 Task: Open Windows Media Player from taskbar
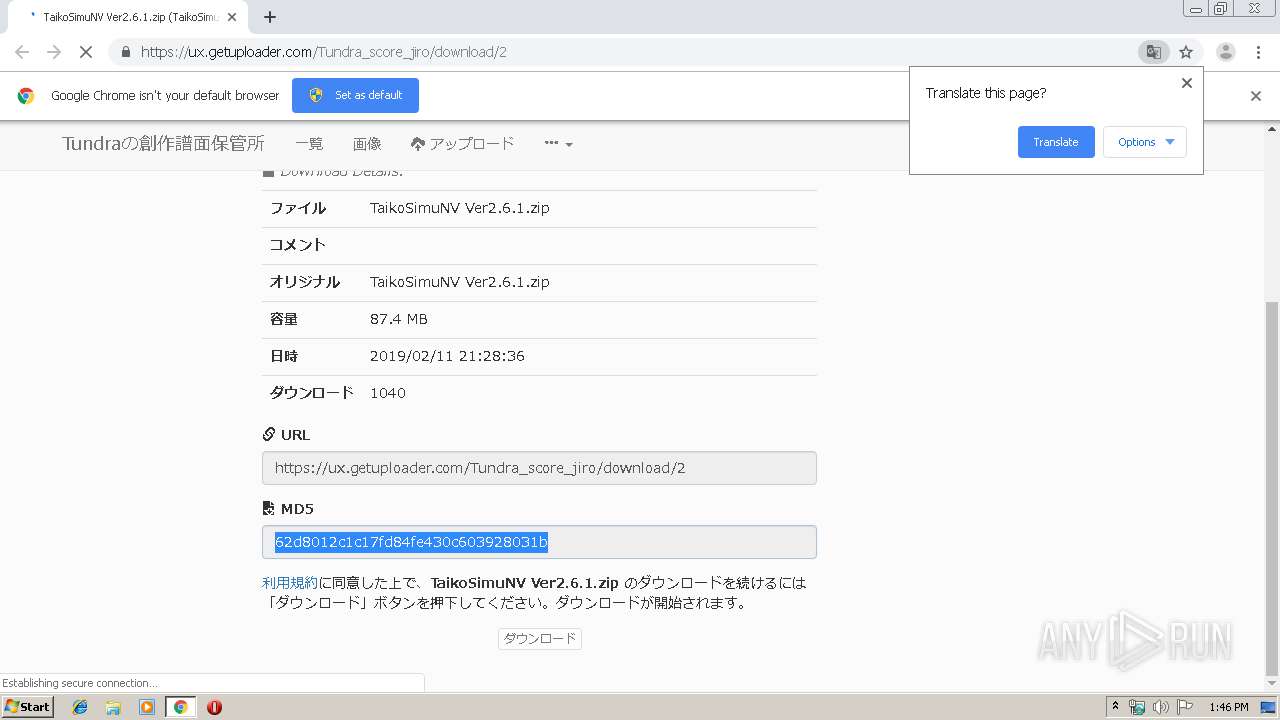(x=147, y=707)
